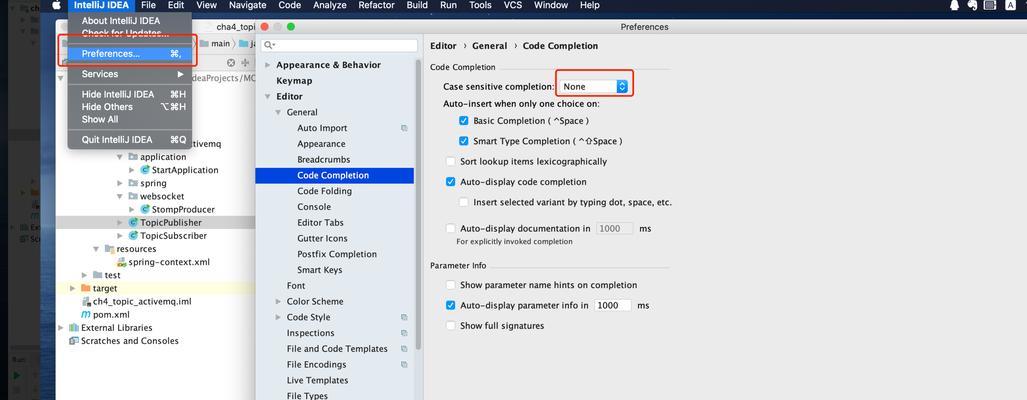1027x400 pixels.
Task: Click the orange target folder icon
Action: coord(86,288)
